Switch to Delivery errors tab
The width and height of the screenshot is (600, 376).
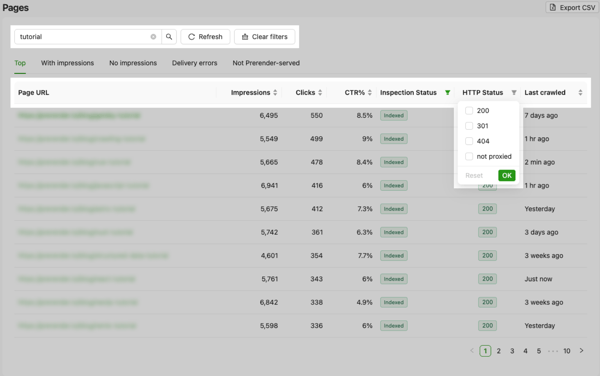[194, 63]
